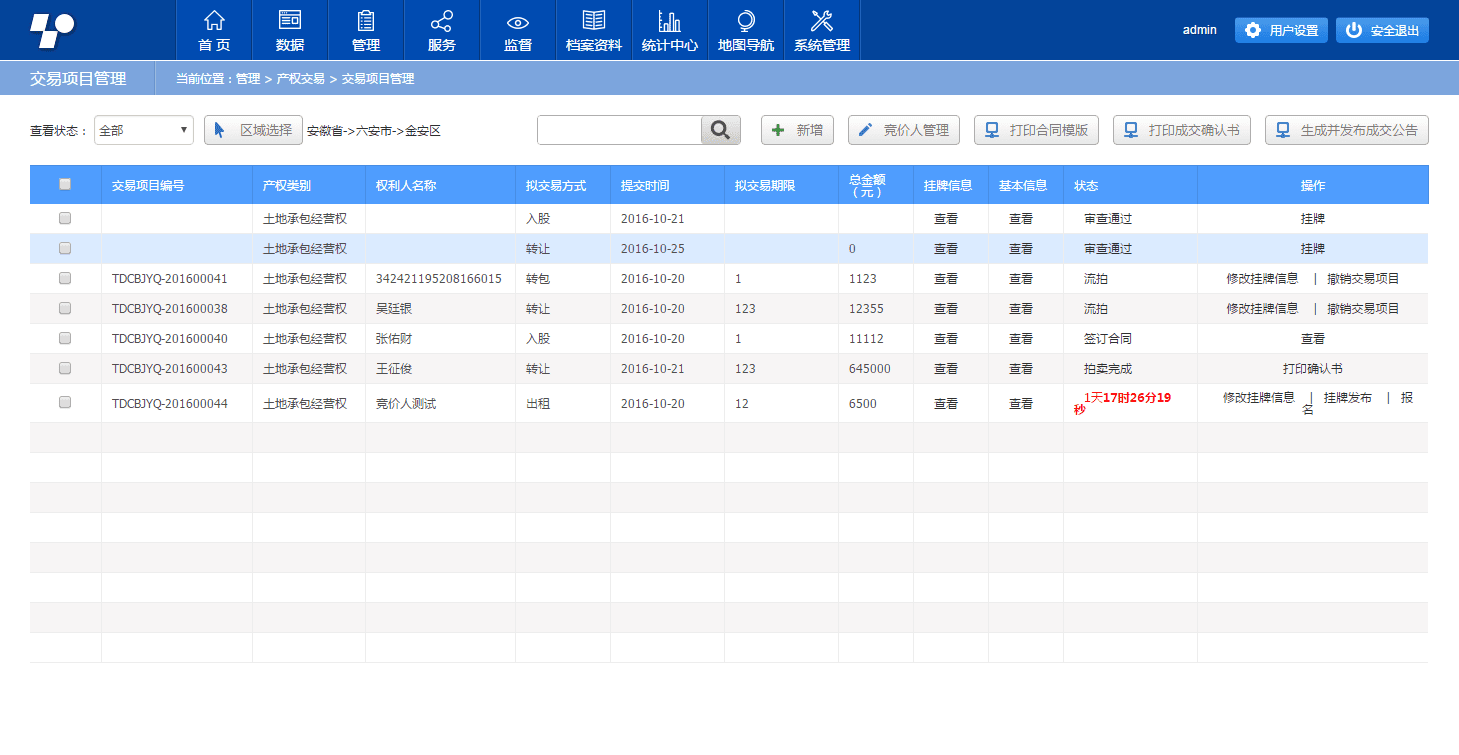Click the magnifier search icon button
Viewport: 1459px width, 755px height.
721,130
